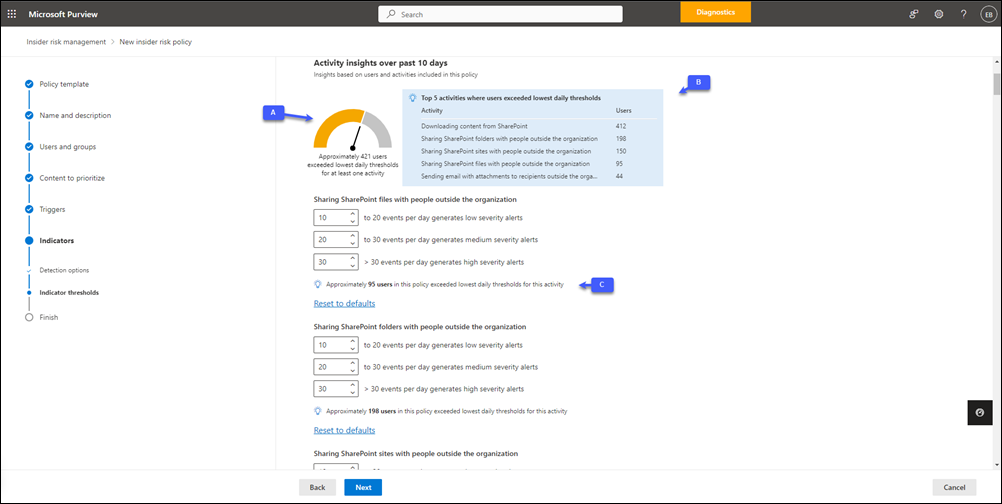The width and height of the screenshot is (1002, 504).
Task: Open the app launcher waffle icon
Action: [12, 14]
